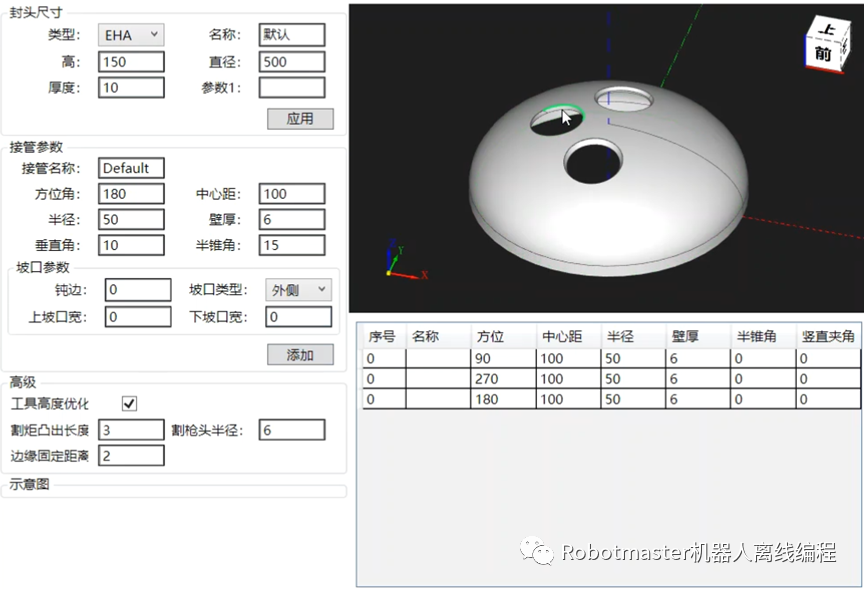The image size is (864, 590).
Task: Toggle the 工具高度优化 checkbox
Action: point(129,404)
